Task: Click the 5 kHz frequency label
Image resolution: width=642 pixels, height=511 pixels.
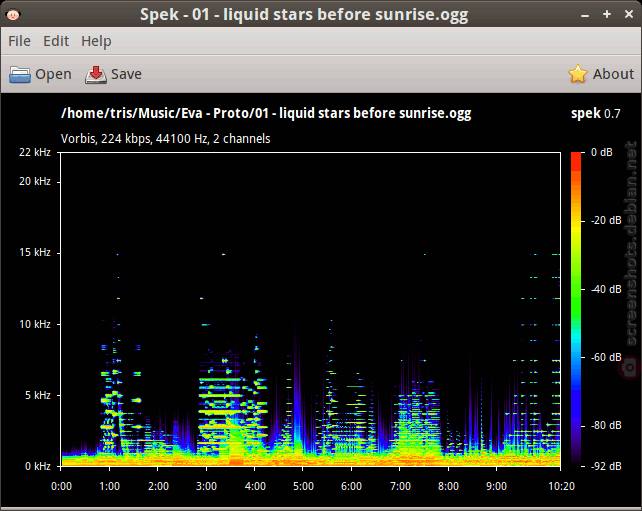Action: (x=38, y=395)
